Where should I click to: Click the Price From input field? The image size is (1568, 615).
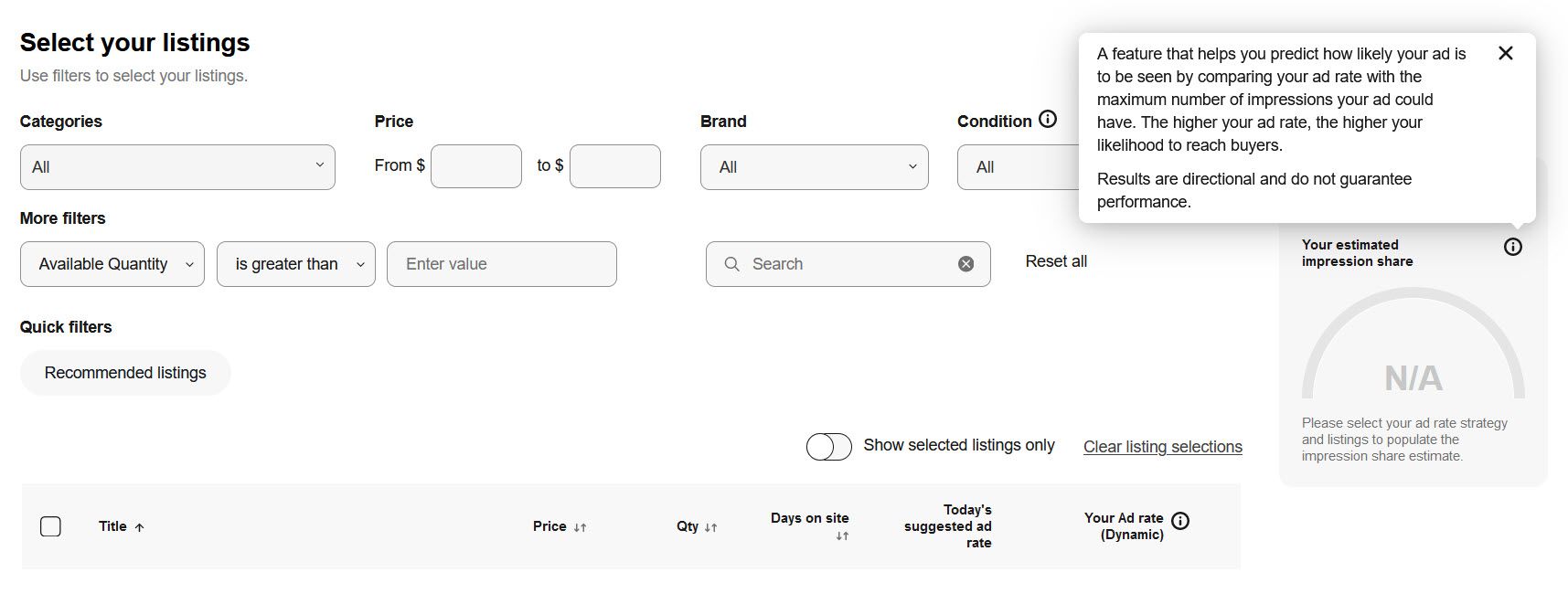475,166
